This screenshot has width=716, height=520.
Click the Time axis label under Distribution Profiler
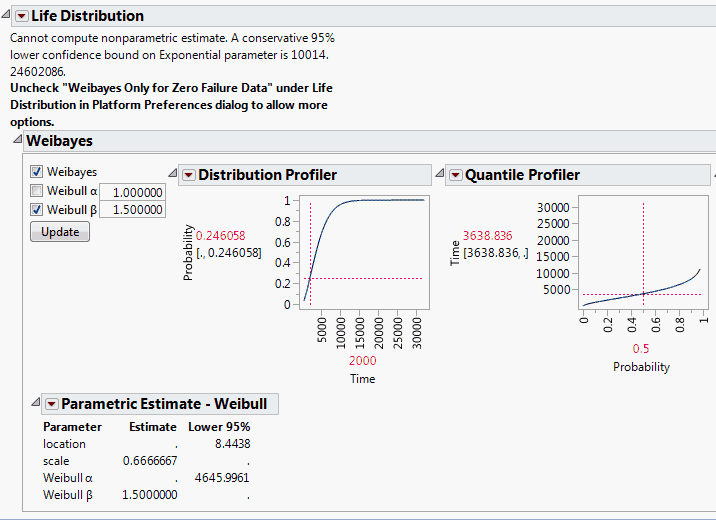362,379
